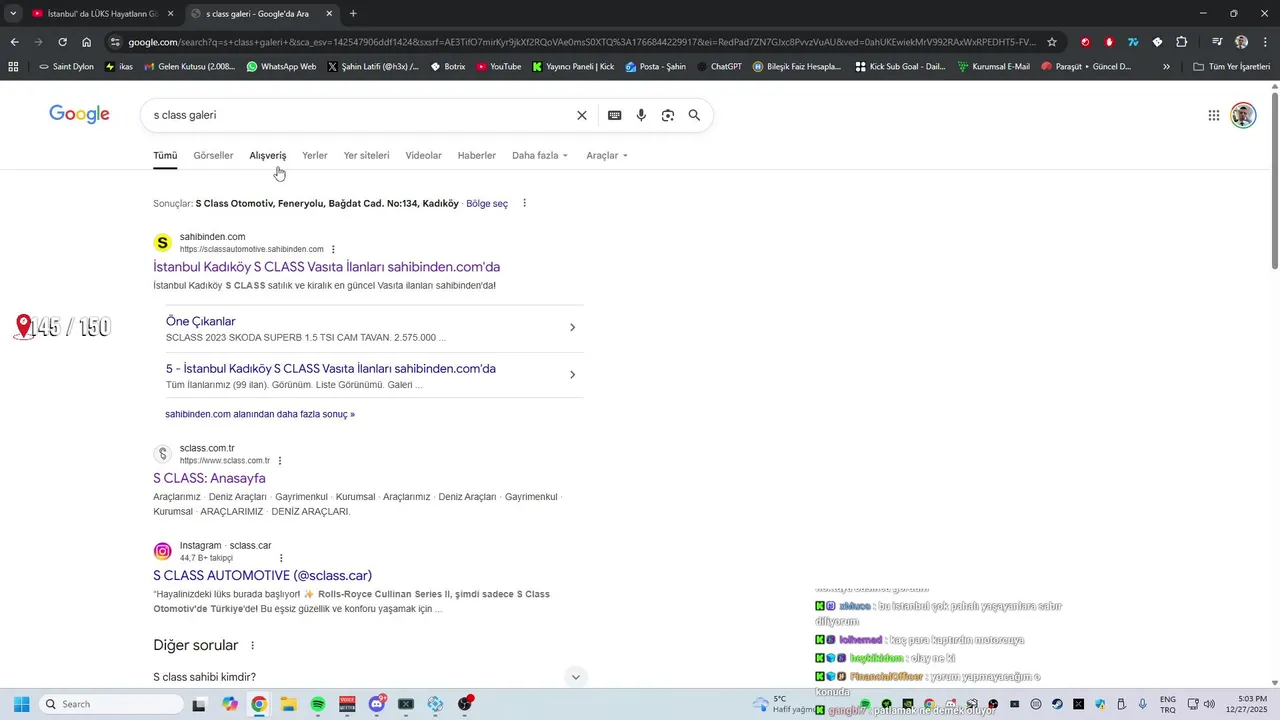Switch to the Alışveriş tab
This screenshot has width=1280, height=720.
(x=268, y=155)
